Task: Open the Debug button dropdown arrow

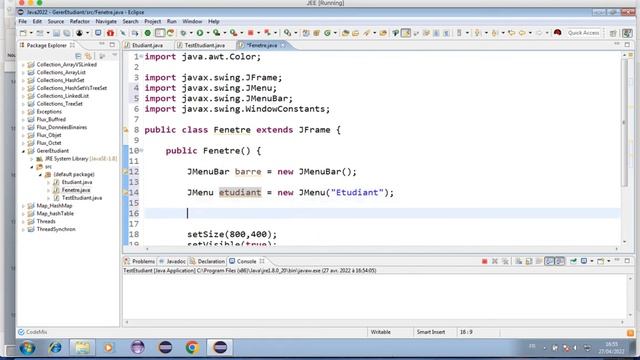Action: [191, 33]
